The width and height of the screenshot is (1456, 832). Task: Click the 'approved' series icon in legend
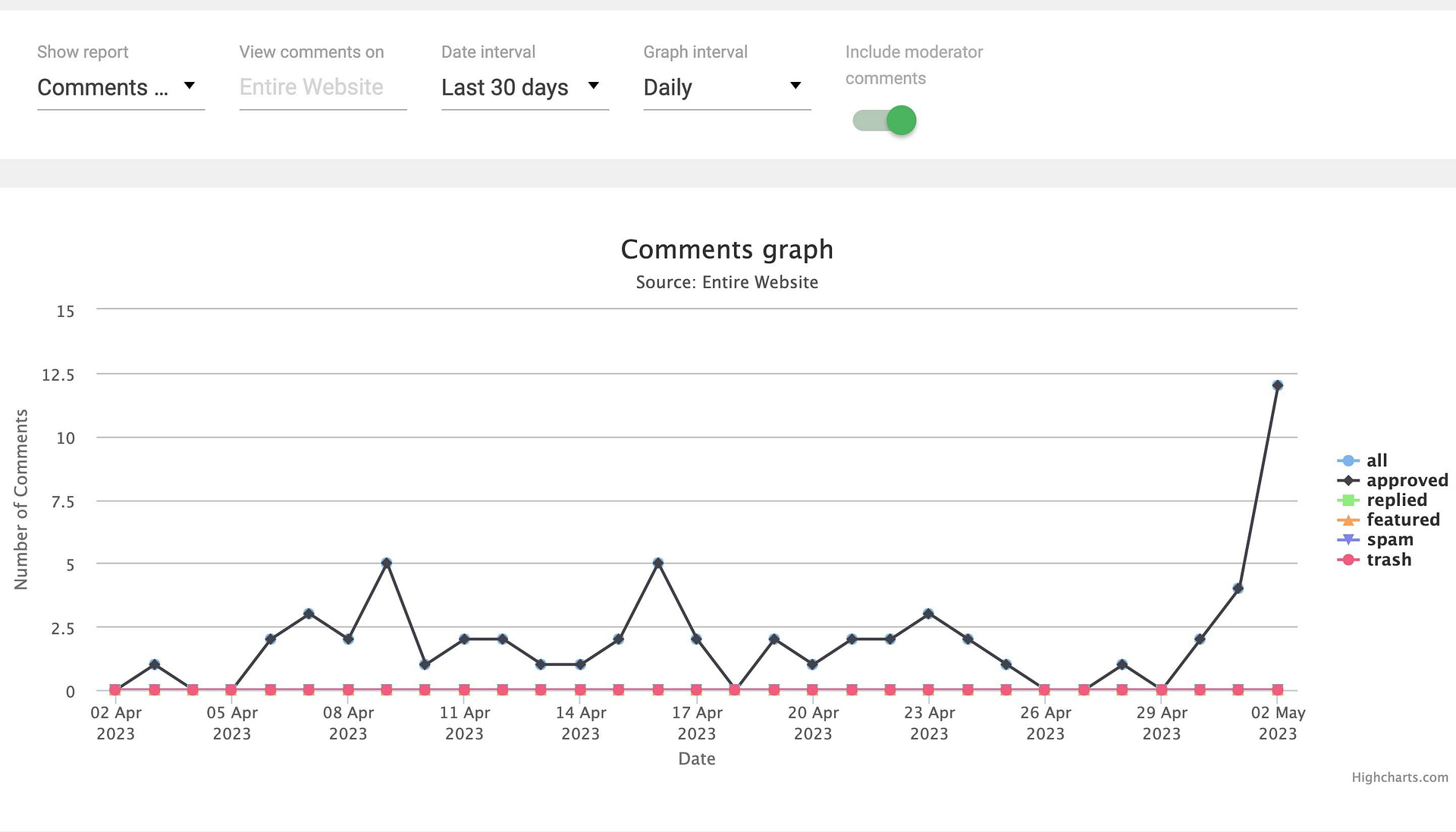click(x=1349, y=479)
